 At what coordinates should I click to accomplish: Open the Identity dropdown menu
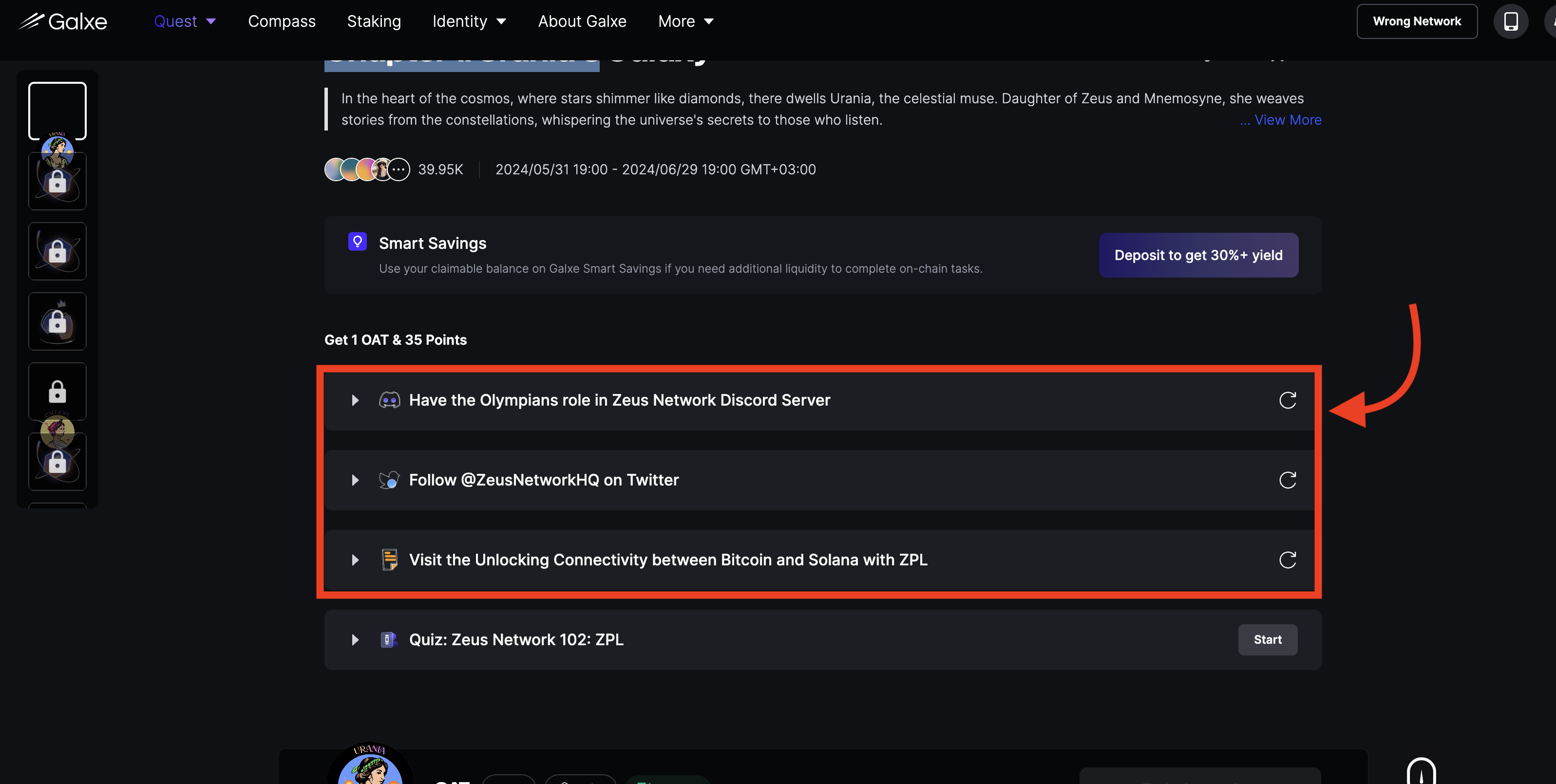469,21
